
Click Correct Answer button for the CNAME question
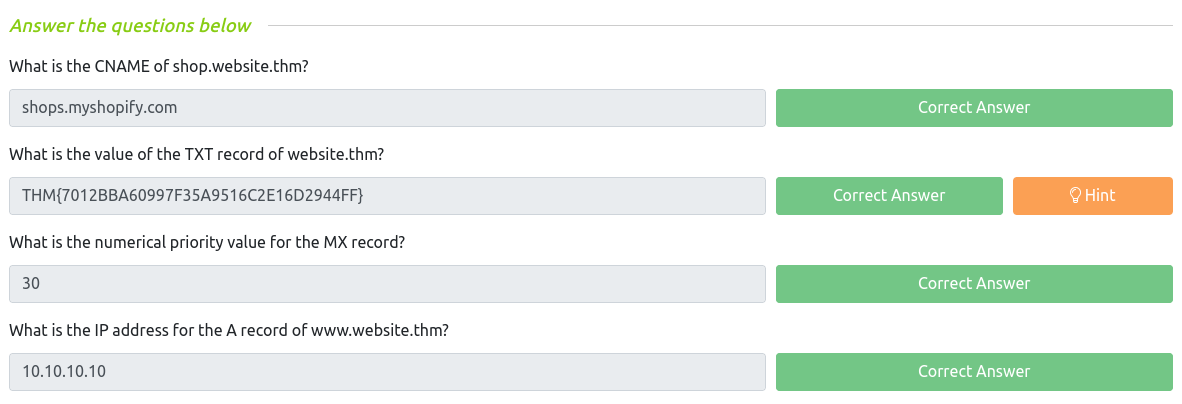click(973, 108)
